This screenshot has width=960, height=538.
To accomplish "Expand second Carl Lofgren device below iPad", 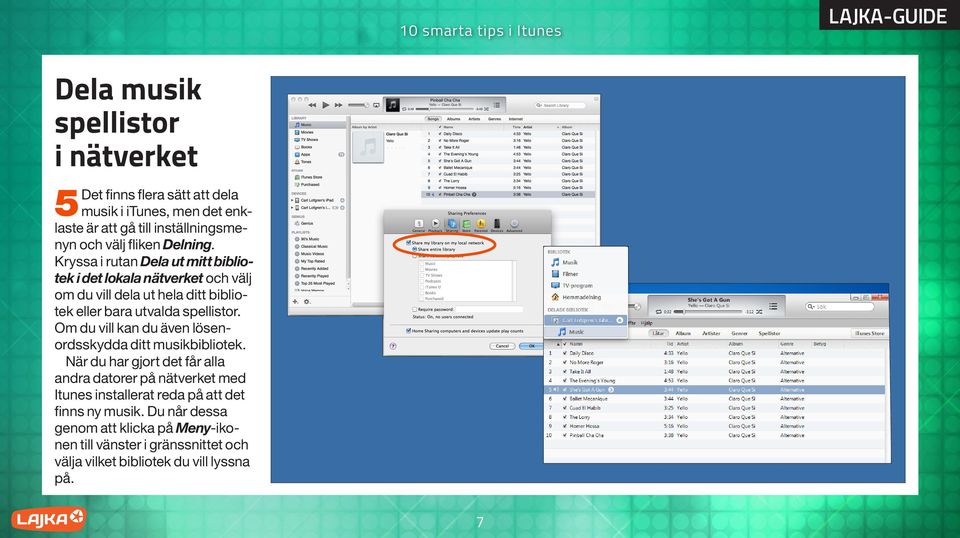I will pos(292,207).
